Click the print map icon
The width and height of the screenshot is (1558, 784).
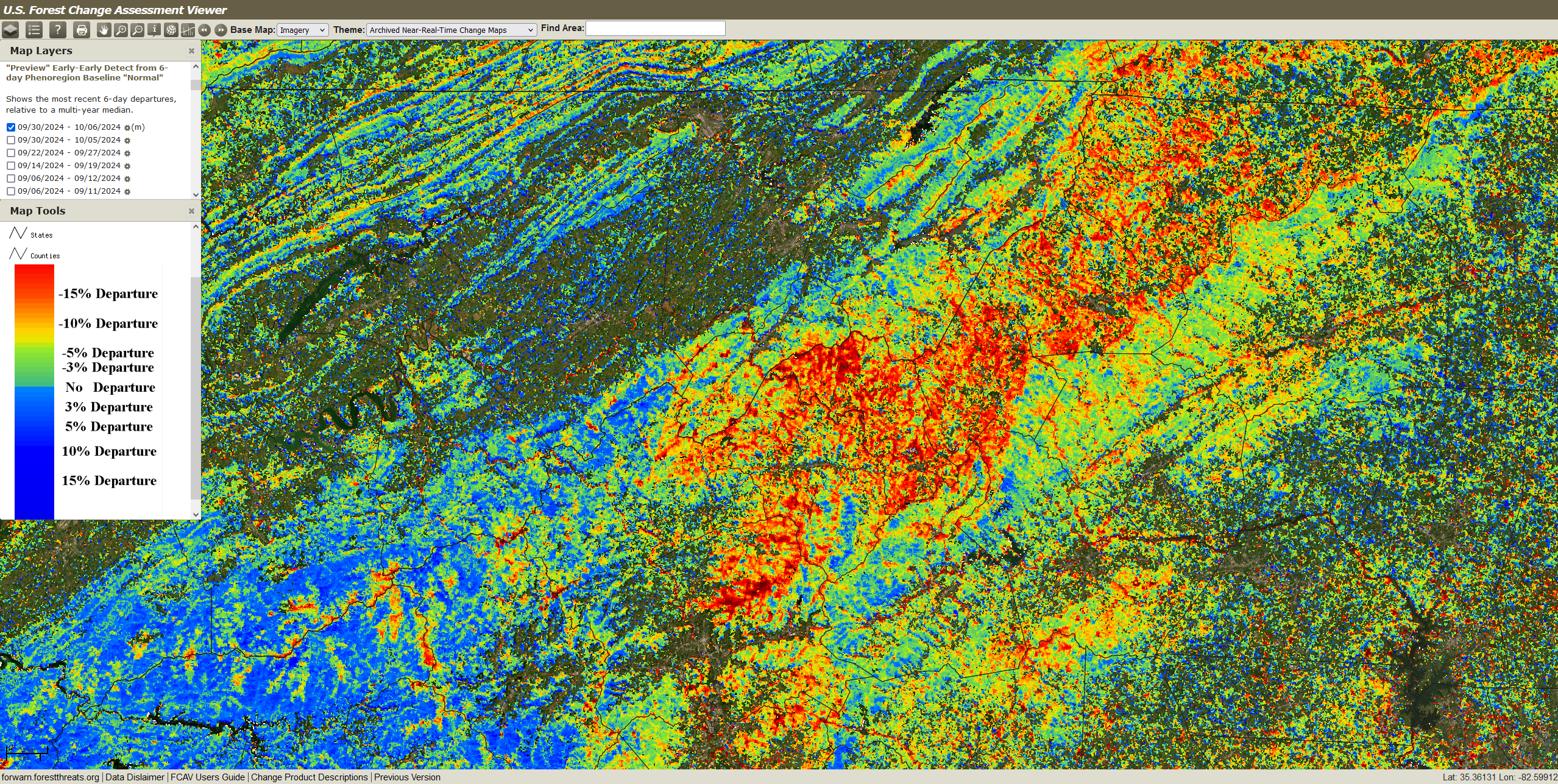pyautogui.click(x=82, y=30)
